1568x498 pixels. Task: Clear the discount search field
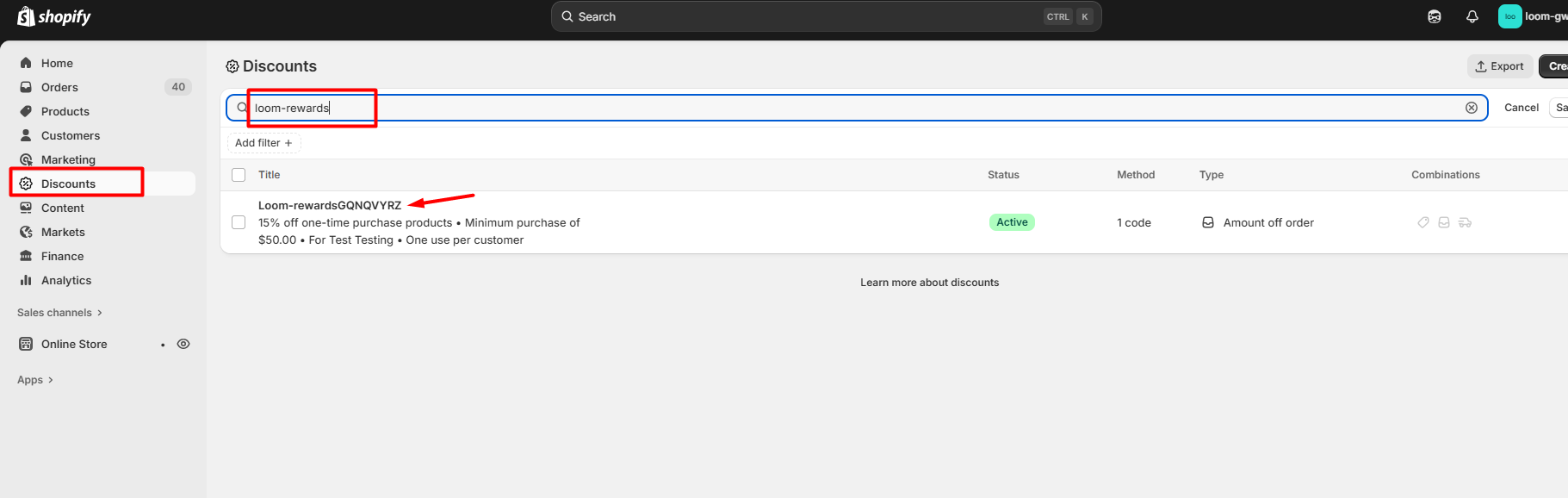pyautogui.click(x=1471, y=108)
